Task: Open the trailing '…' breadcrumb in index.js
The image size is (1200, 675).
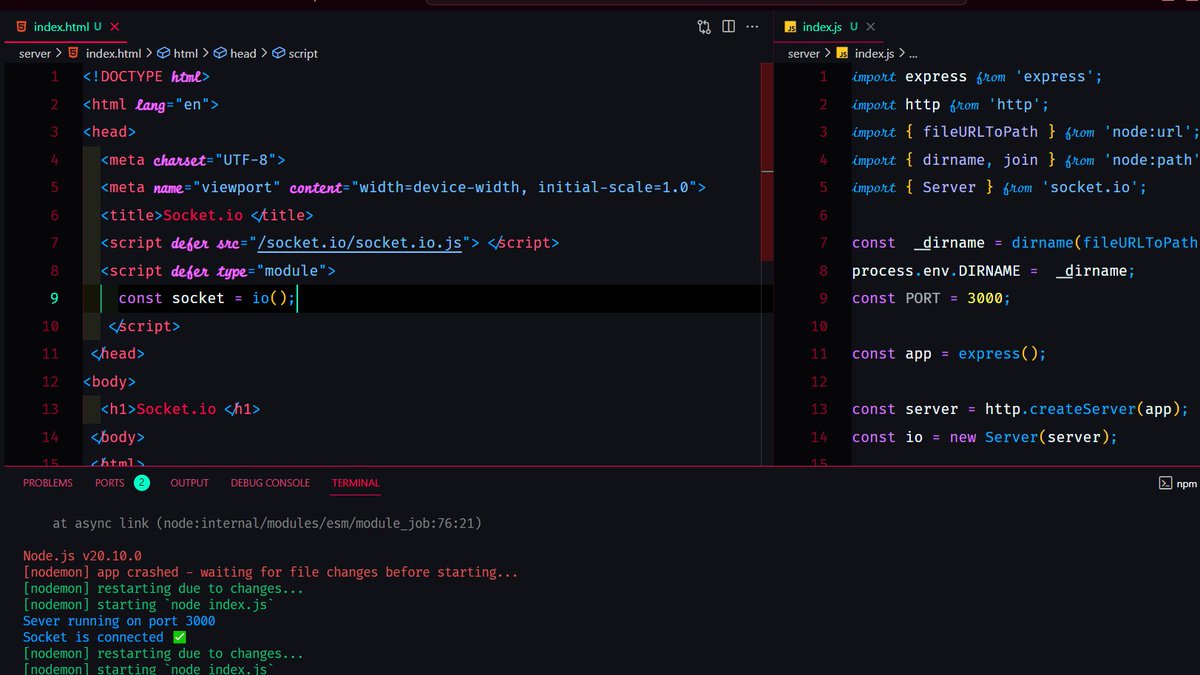Action: click(x=912, y=54)
